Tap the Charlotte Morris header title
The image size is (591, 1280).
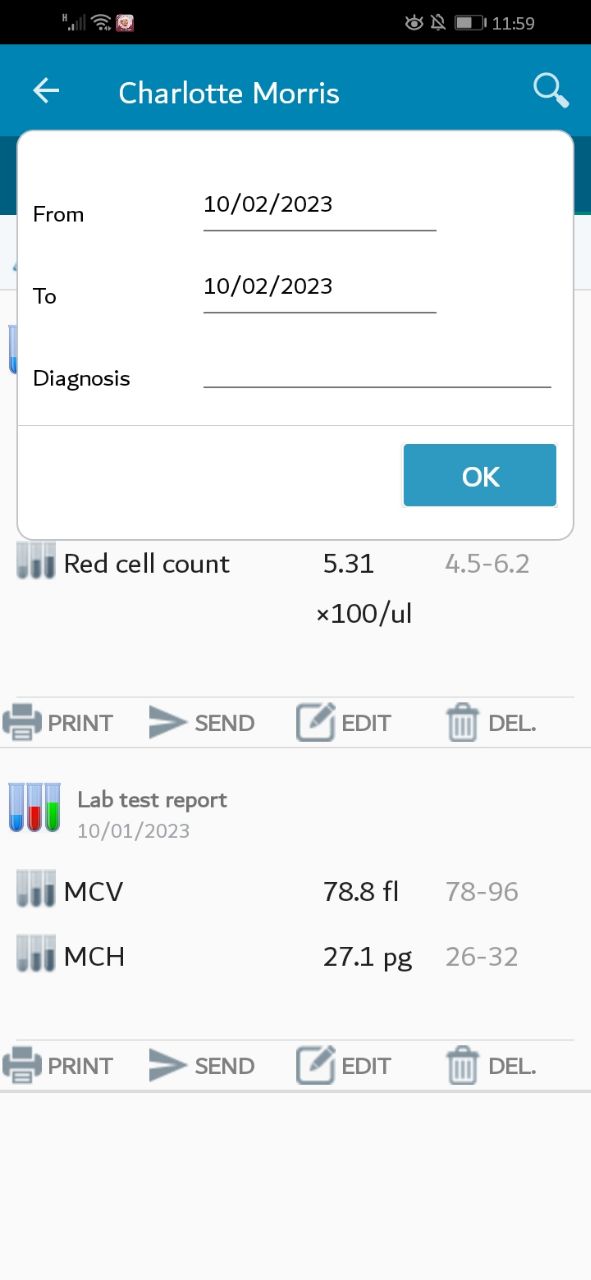pos(229,93)
